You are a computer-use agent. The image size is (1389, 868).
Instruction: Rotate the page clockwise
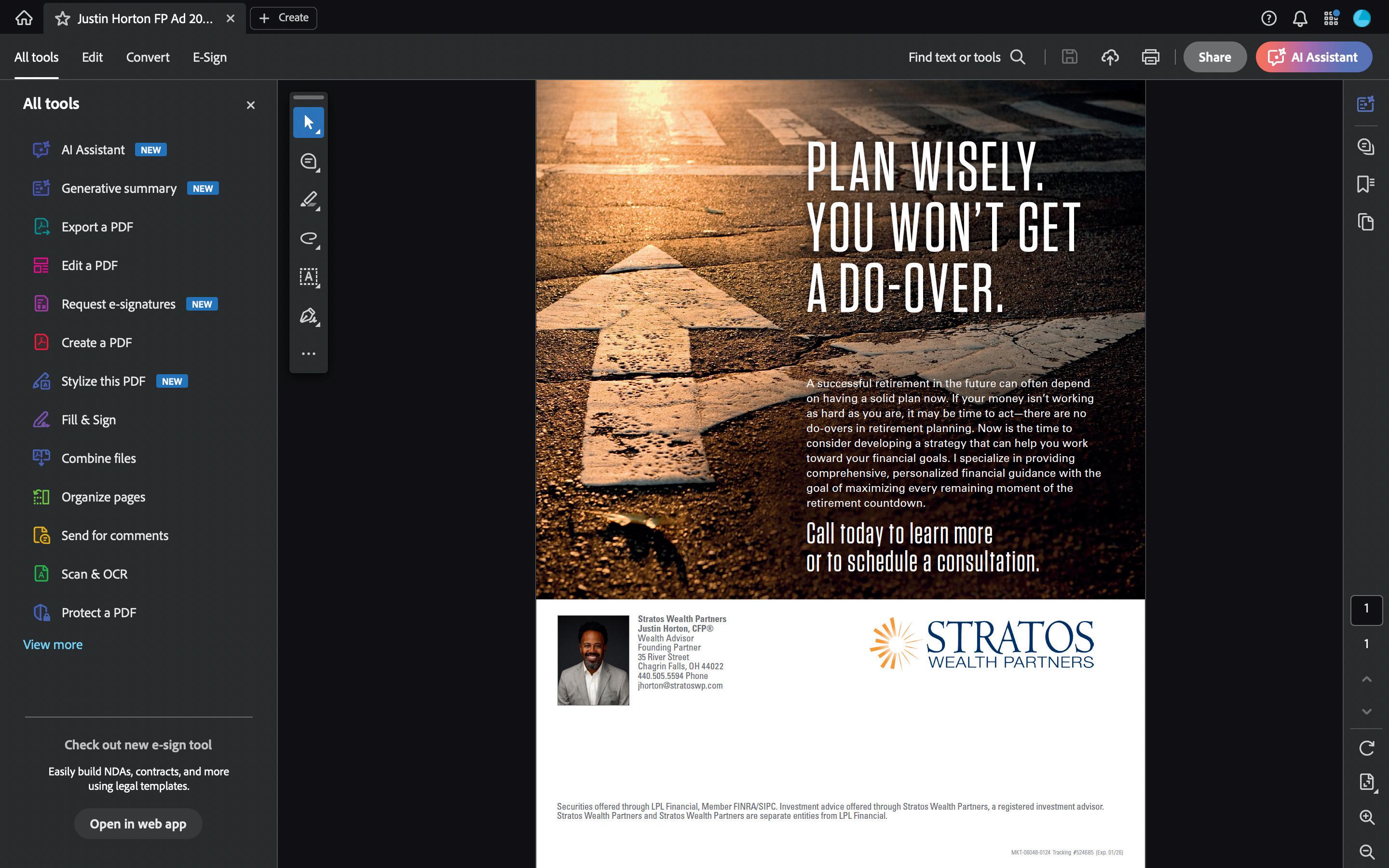tap(1366, 748)
